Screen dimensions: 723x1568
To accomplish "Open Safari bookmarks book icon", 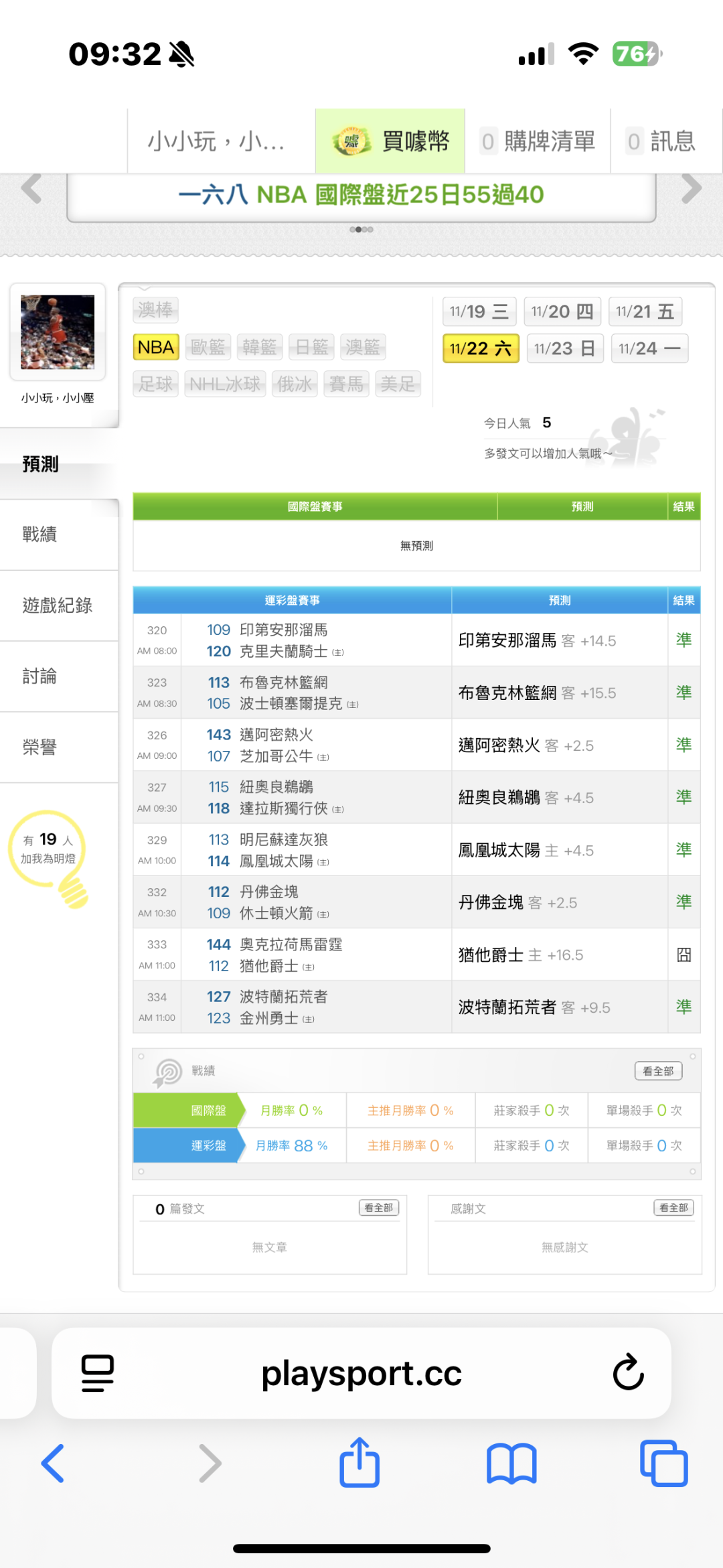I will (x=511, y=1464).
